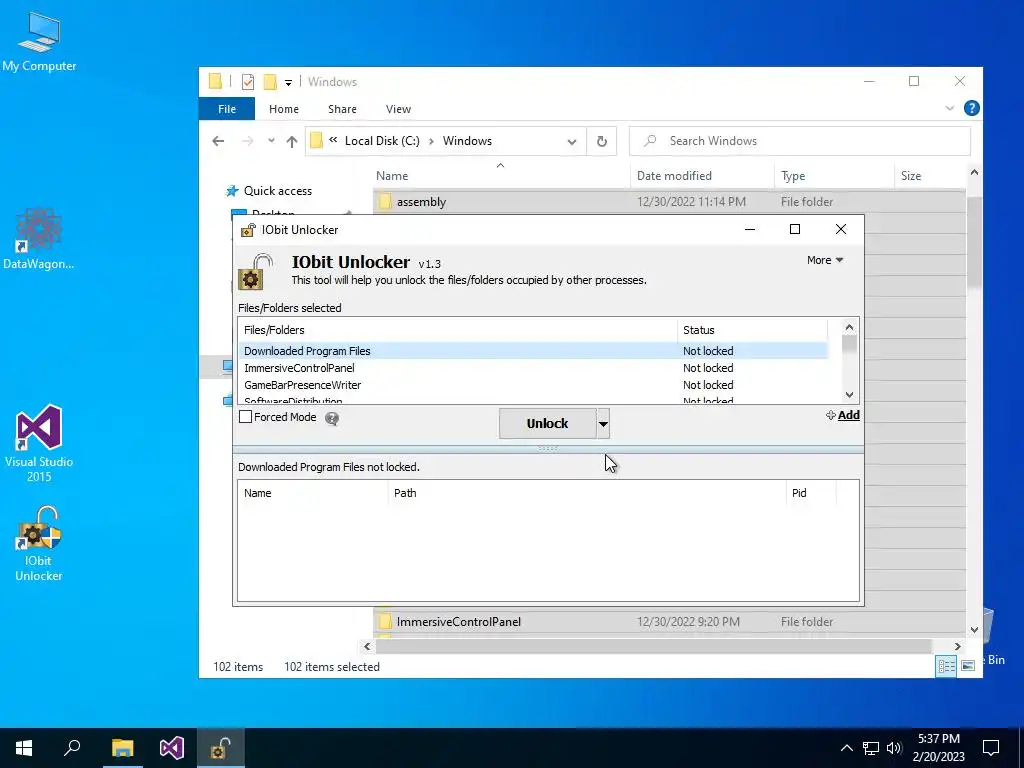The image size is (1024, 768).
Task: Sort by Files/Folders column header
Action: [457, 330]
